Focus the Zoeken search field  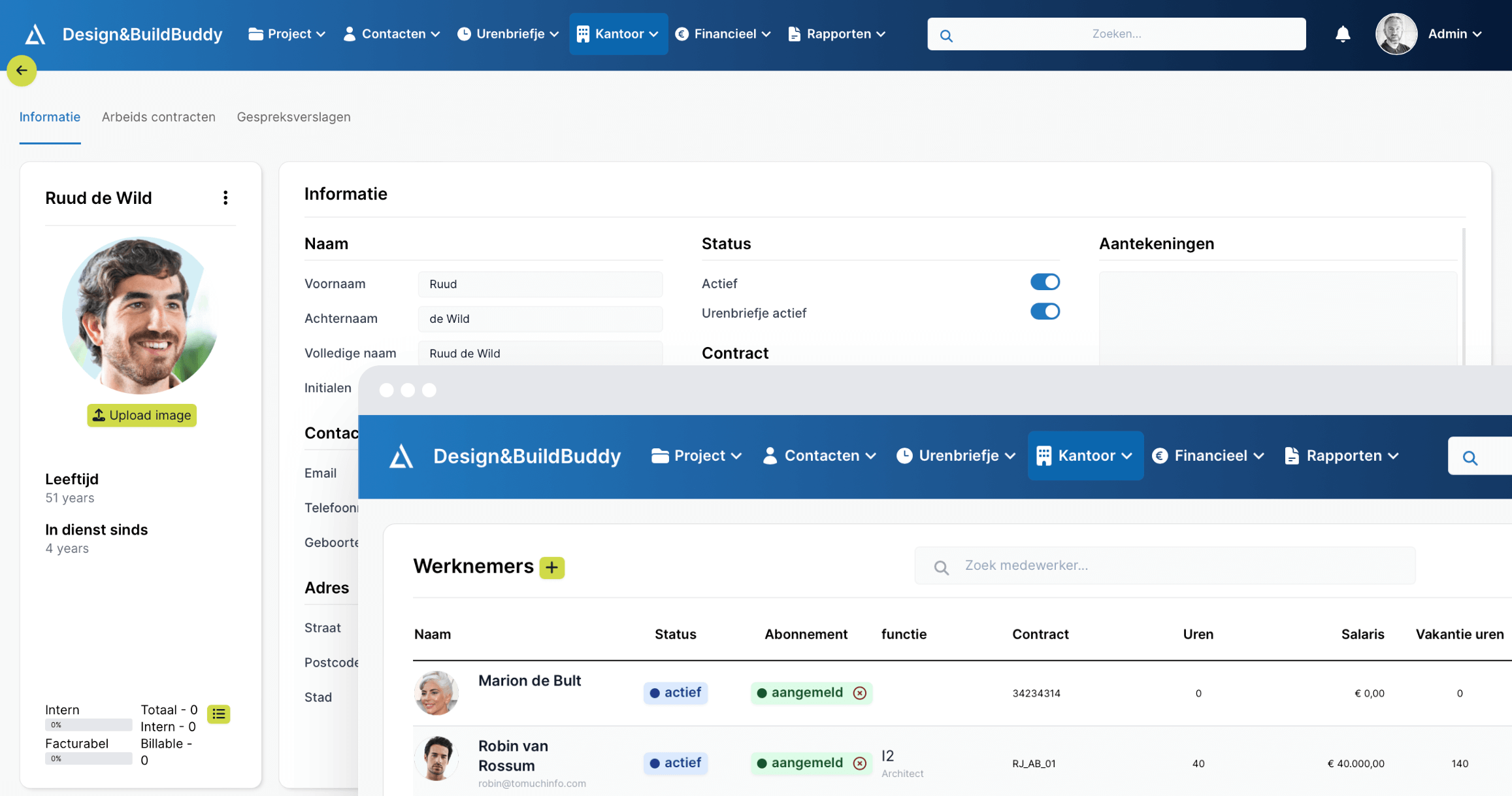point(1116,34)
